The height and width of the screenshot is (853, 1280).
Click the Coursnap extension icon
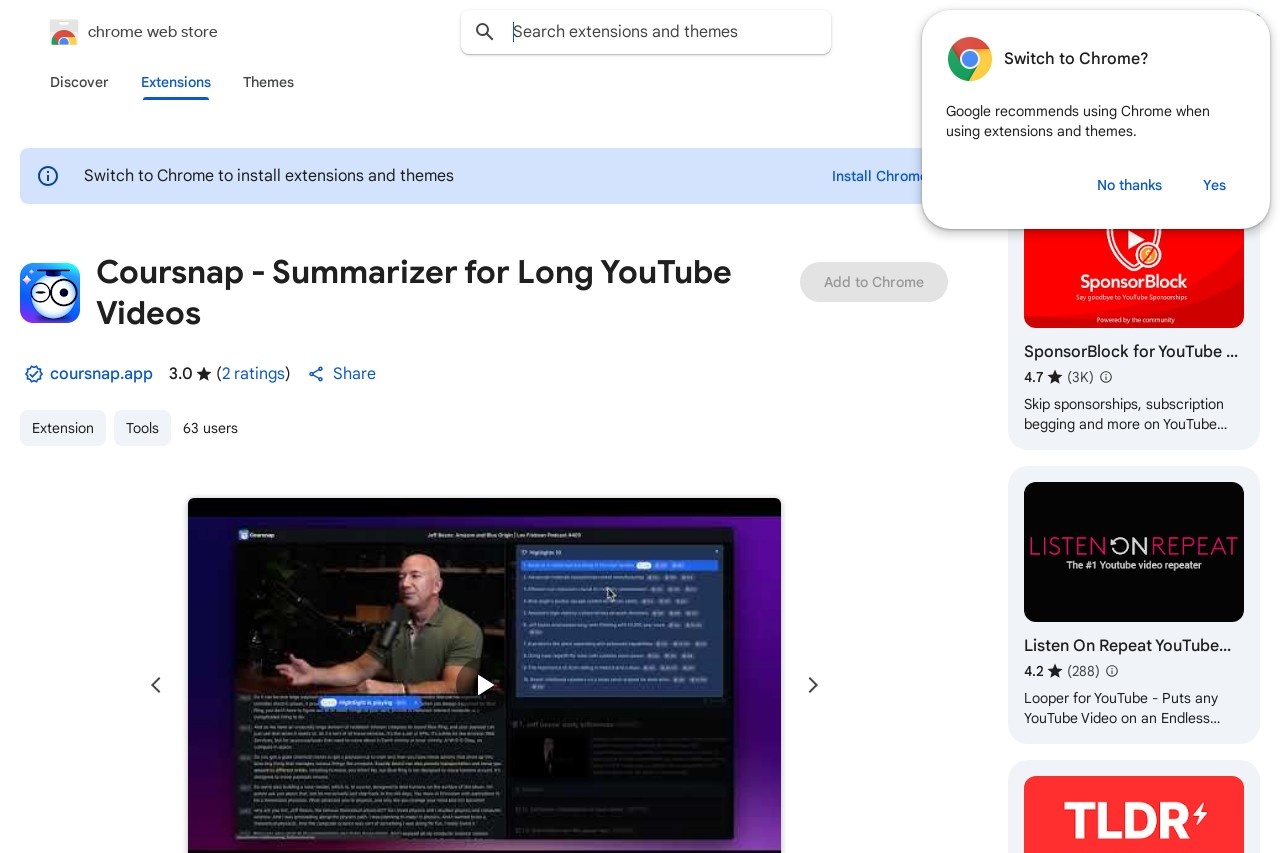pos(50,293)
